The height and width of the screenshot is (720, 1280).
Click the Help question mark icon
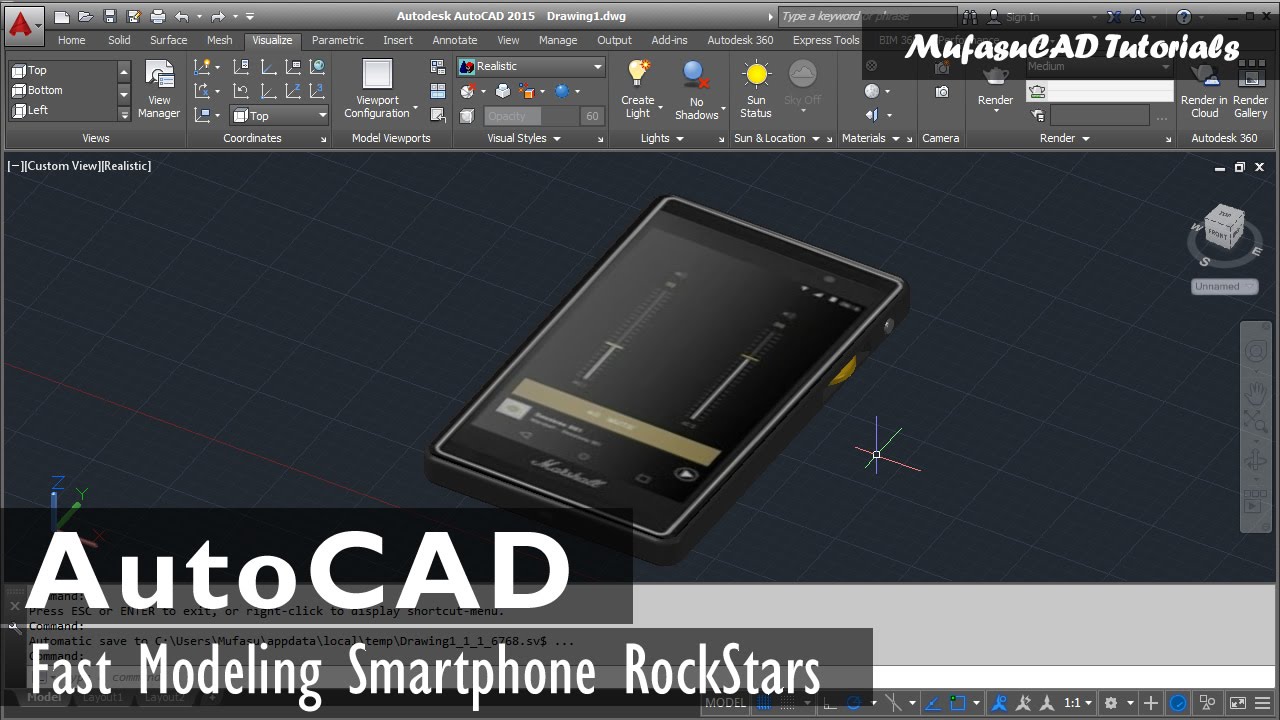point(1184,17)
